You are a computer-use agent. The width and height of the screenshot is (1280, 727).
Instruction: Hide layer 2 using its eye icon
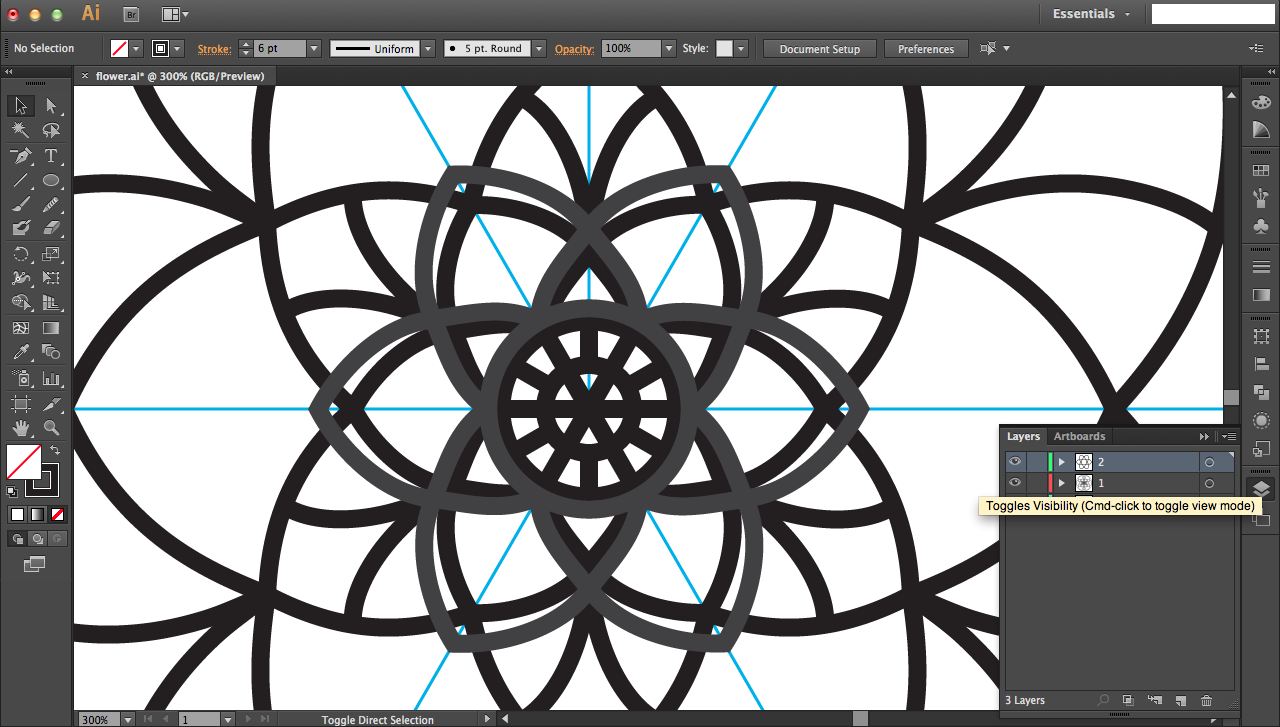click(x=1015, y=461)
